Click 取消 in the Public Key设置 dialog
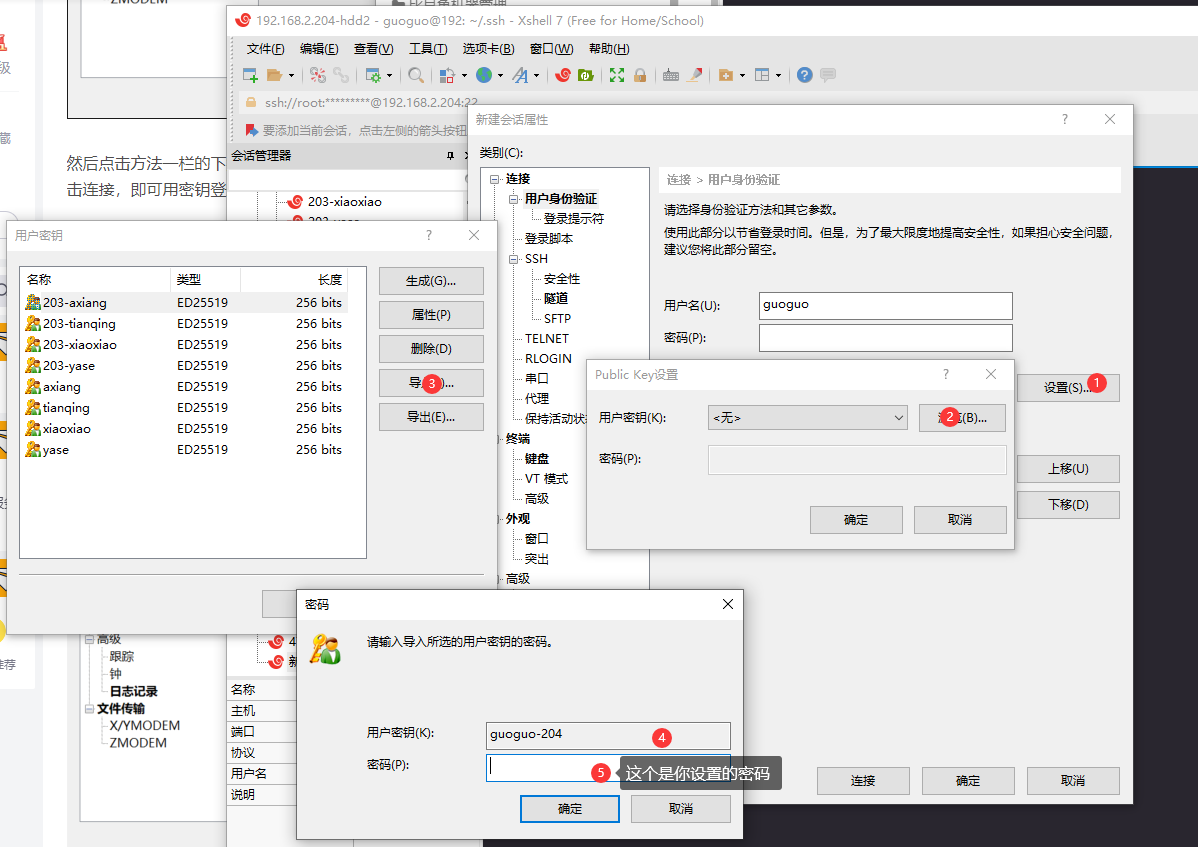The width and height of the screenshot is (1198, 847). click(x=960, y=519)
